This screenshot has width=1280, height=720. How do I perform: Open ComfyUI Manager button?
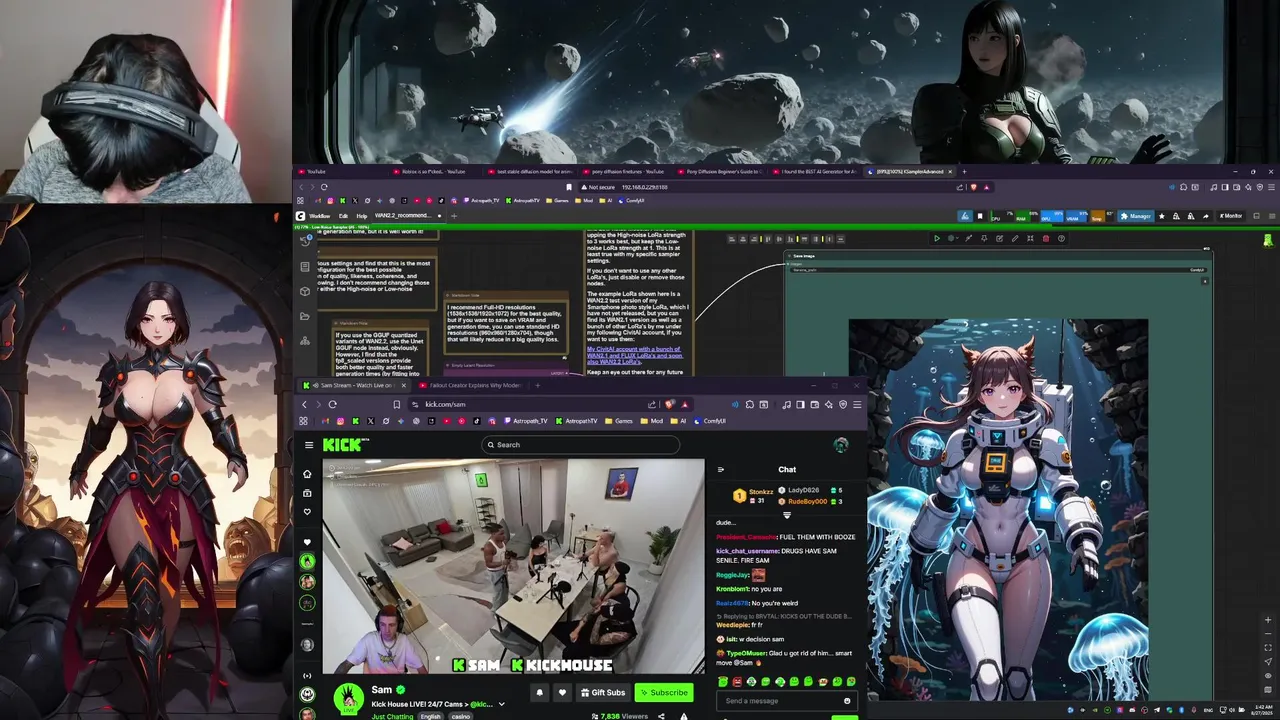tap(1136, 216)
